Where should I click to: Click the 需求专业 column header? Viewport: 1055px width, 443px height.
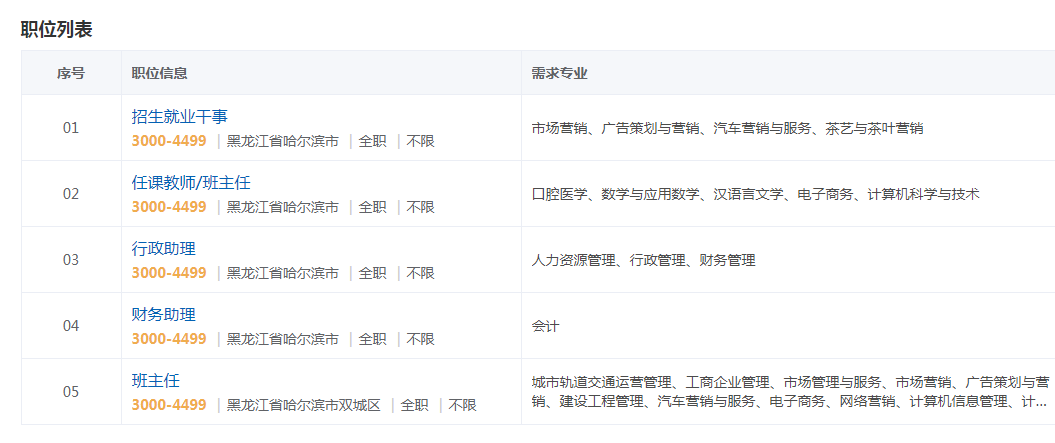pos(559,73)
